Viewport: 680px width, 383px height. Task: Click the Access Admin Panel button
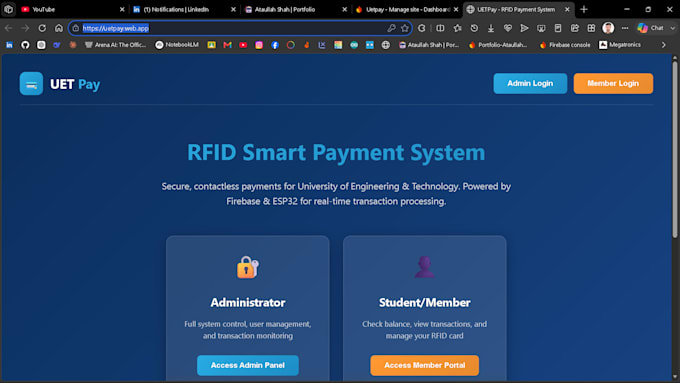coord(248,365)
